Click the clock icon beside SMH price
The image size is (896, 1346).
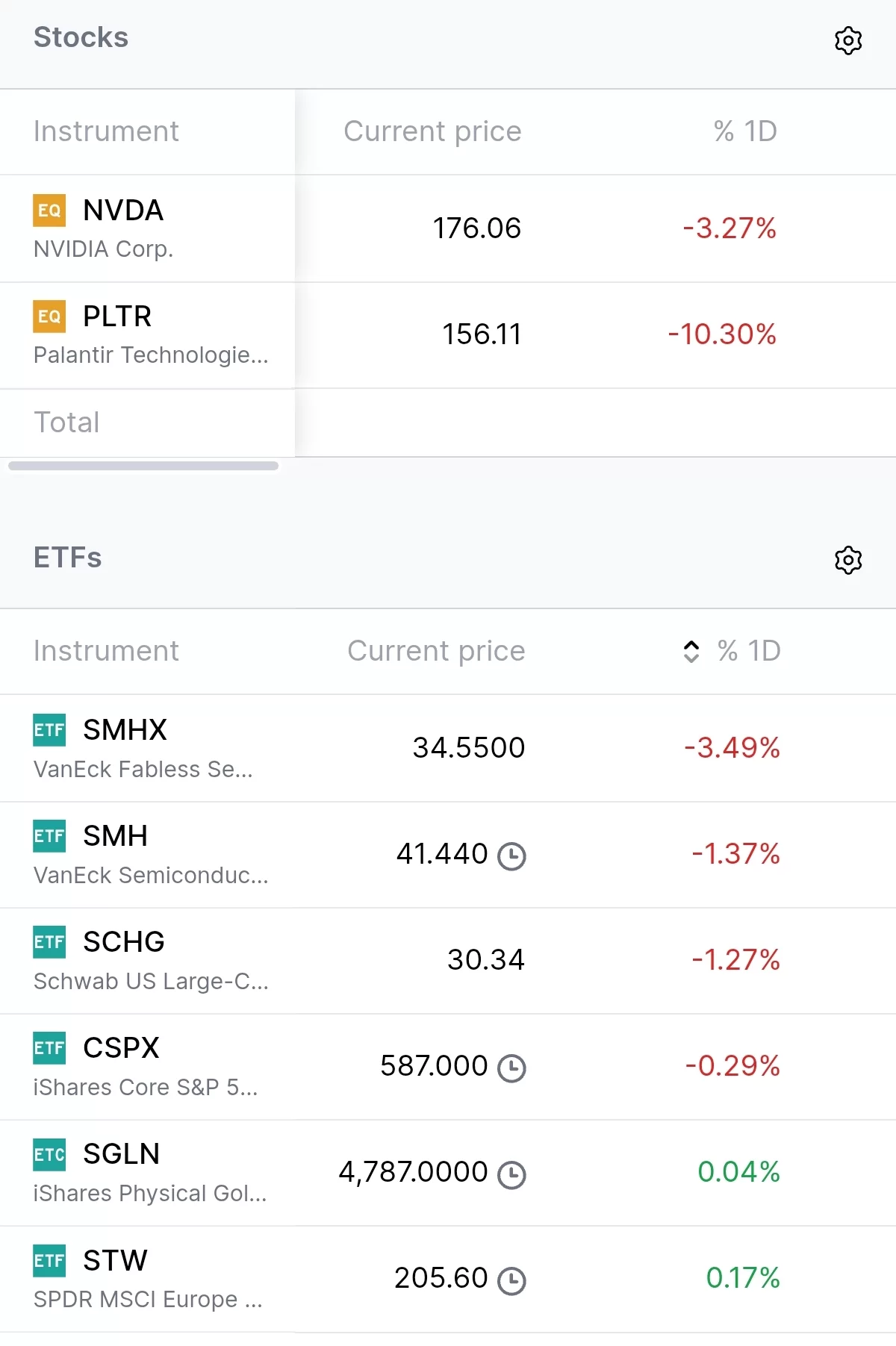click(512, 856)
